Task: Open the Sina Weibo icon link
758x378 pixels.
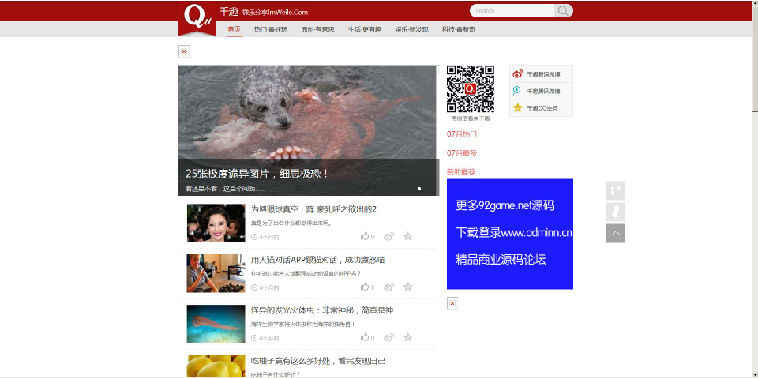Action: (518, 74)
